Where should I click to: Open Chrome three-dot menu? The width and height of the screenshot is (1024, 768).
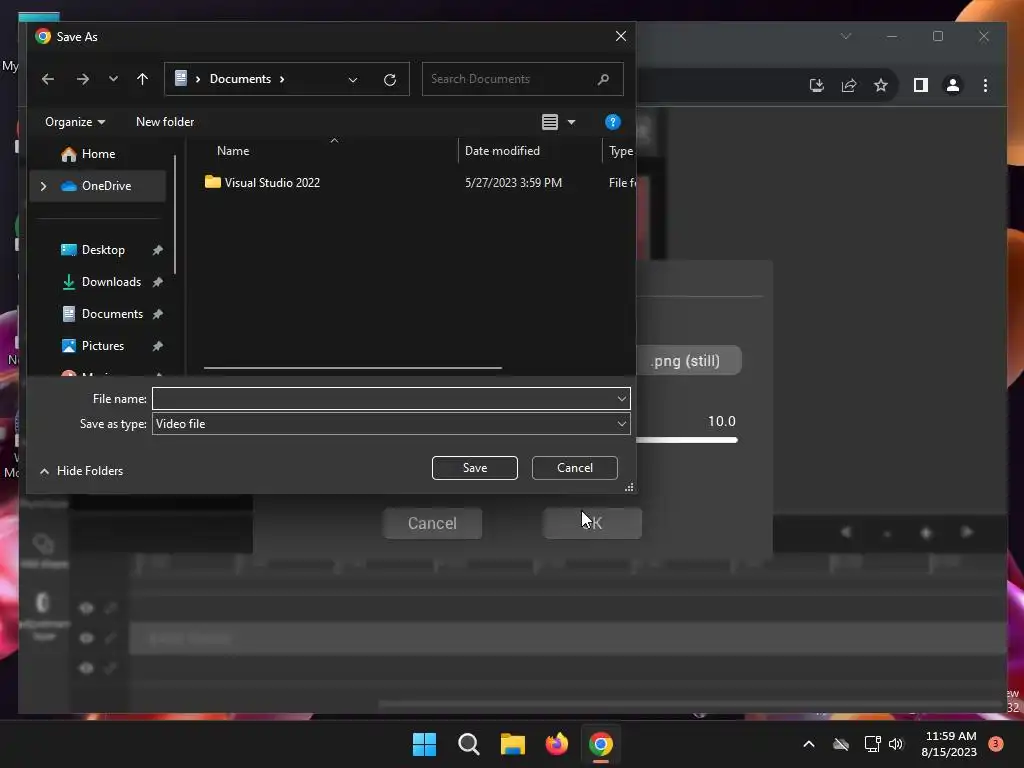(985, 85)
